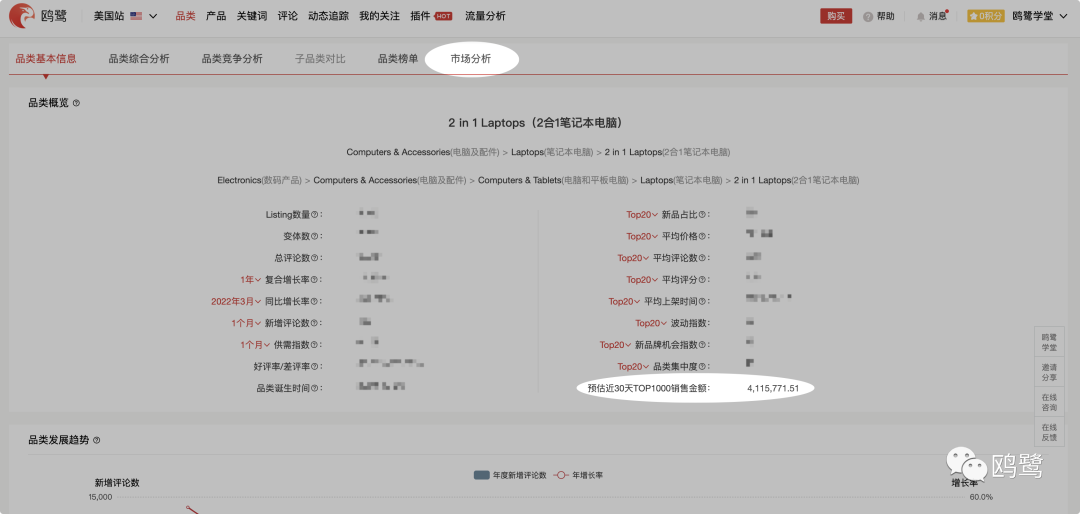Switch to 品类综合分析 tab
Viewport: 1080px width, 514px height.
pyautogui.click(x=139, y=59)
